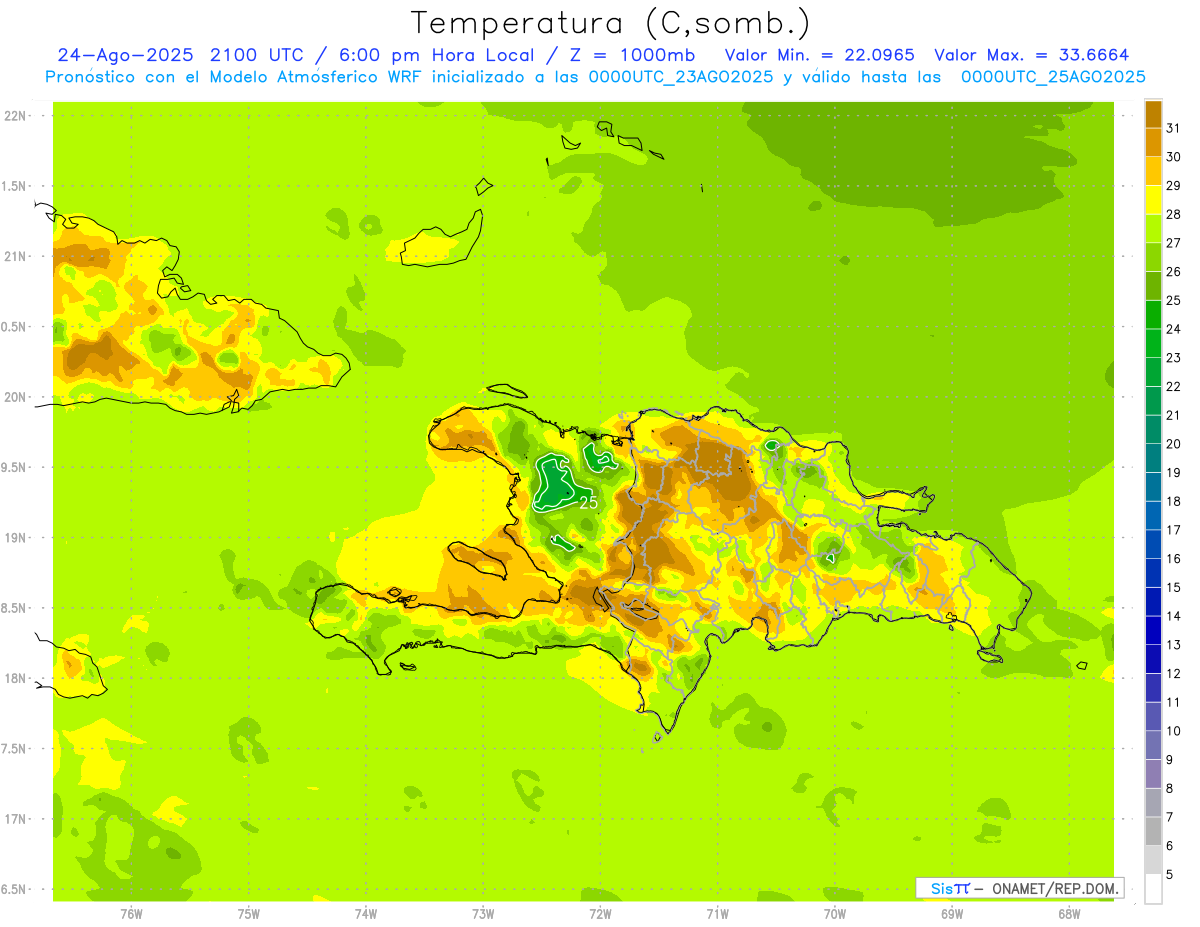
Task: Click the '21N' latitude axis label
Action: (x=15, y=257)
